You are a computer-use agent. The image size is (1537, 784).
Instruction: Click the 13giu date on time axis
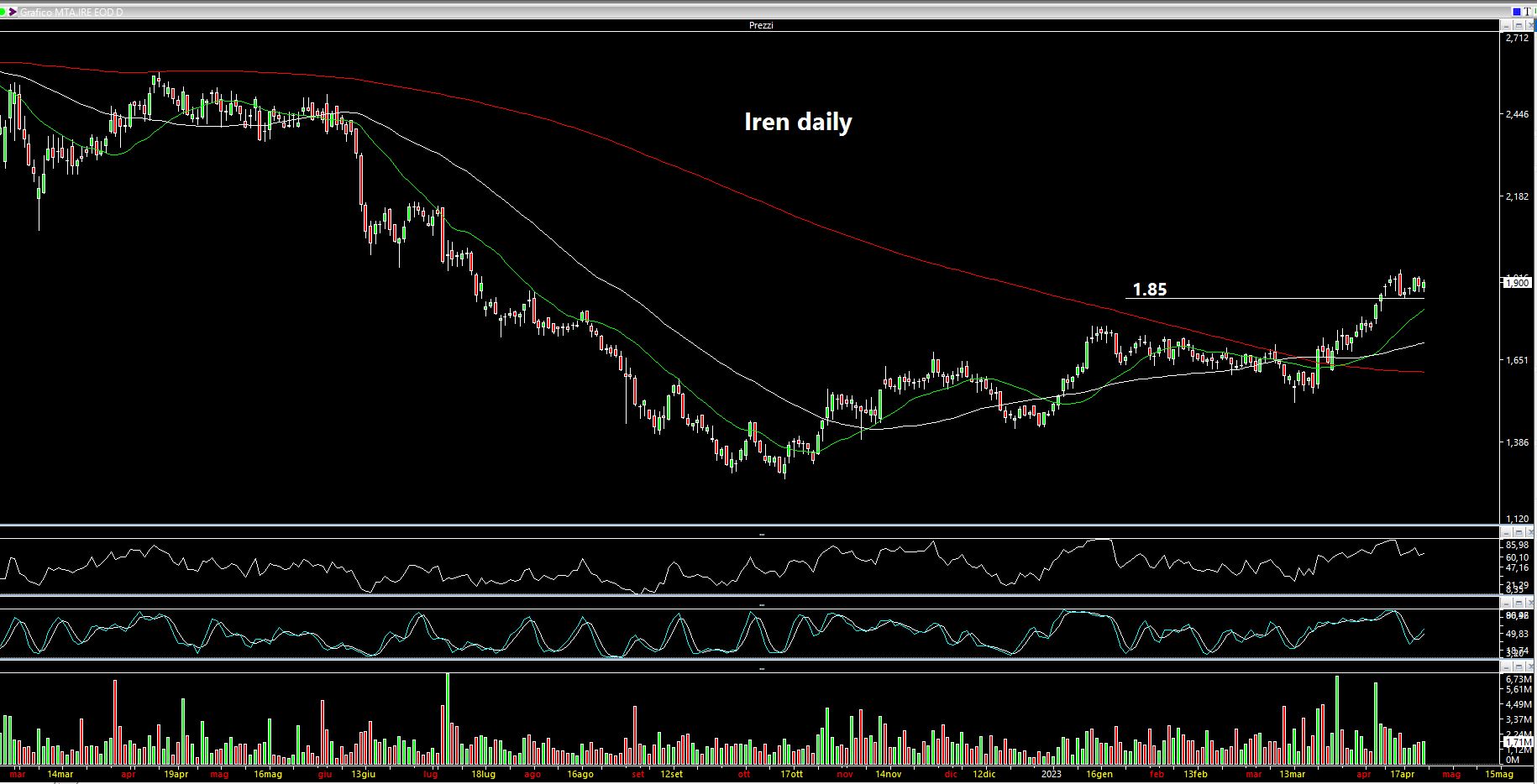[363, 774]
